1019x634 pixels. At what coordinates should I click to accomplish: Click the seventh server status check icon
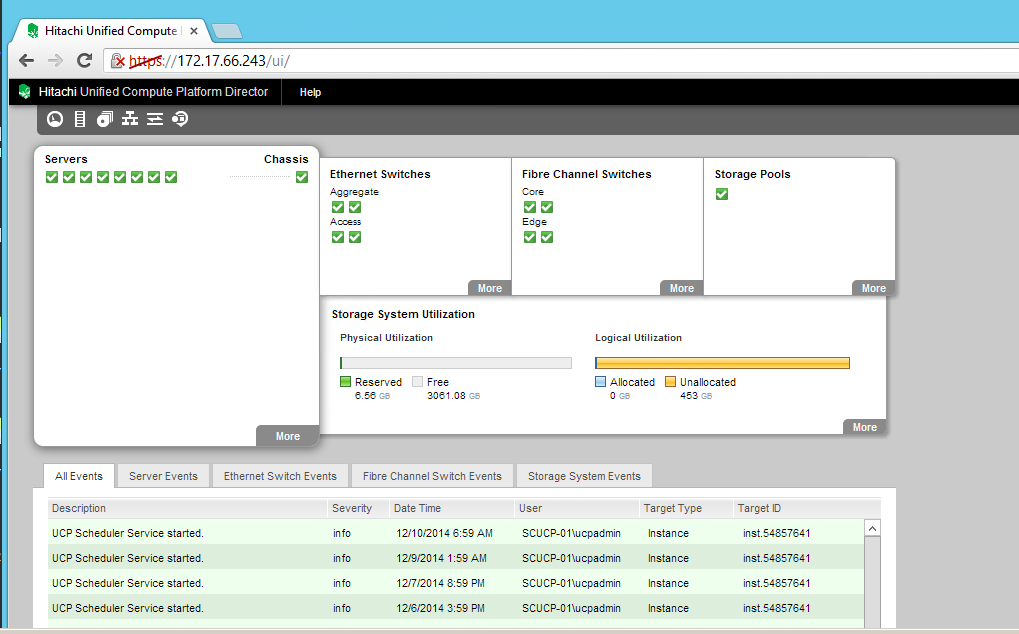pyautogui.click(x=153, y=177)
